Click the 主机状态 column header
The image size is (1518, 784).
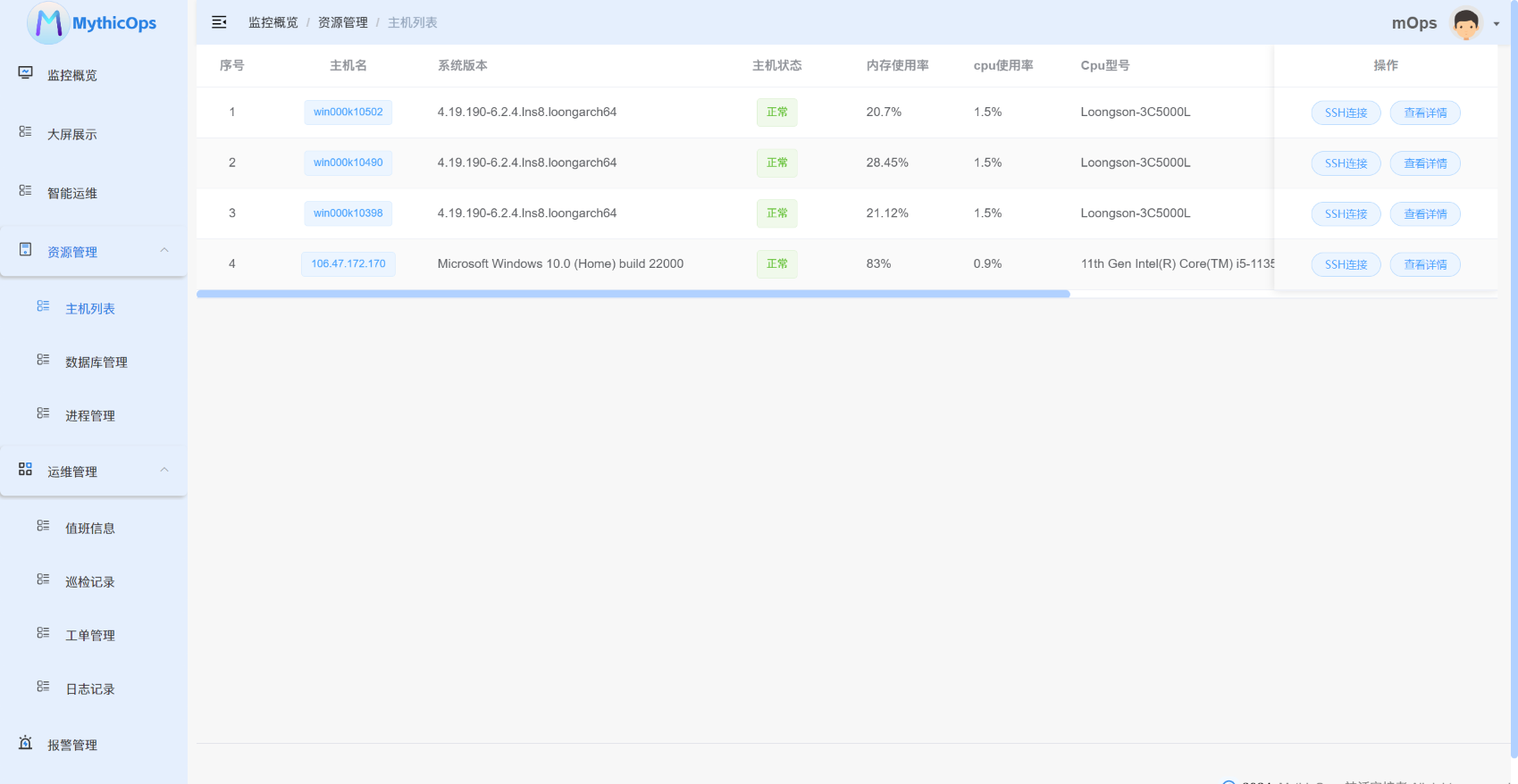777,65
